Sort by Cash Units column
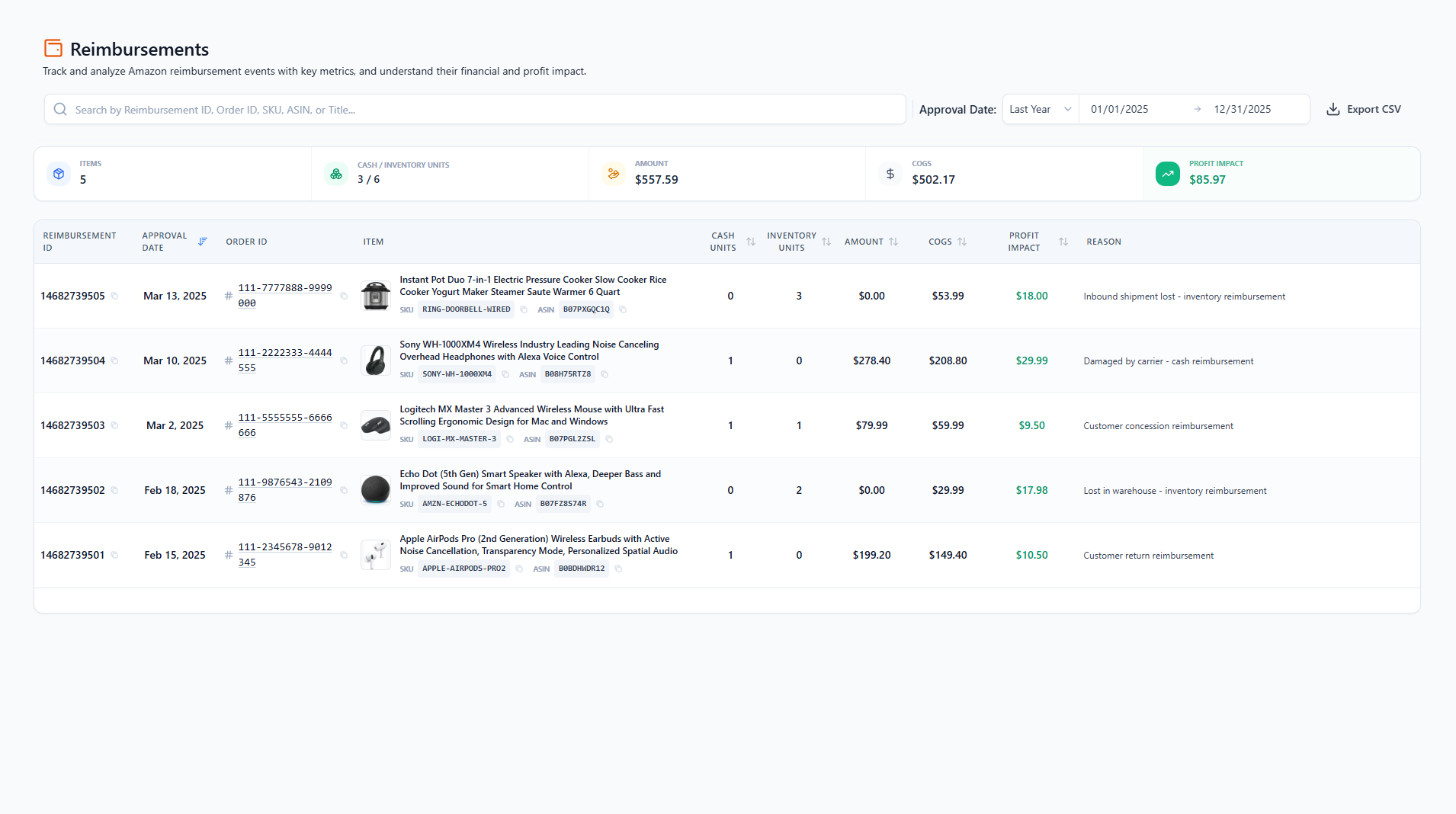Viewport: 1456px width, 814px height. pos(750,242)
